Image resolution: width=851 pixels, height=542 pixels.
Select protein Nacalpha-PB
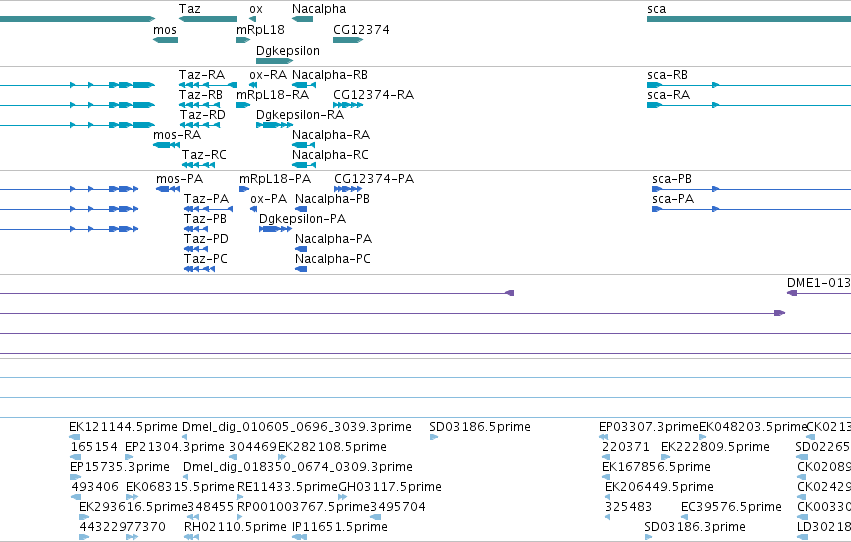coord(301,209)
